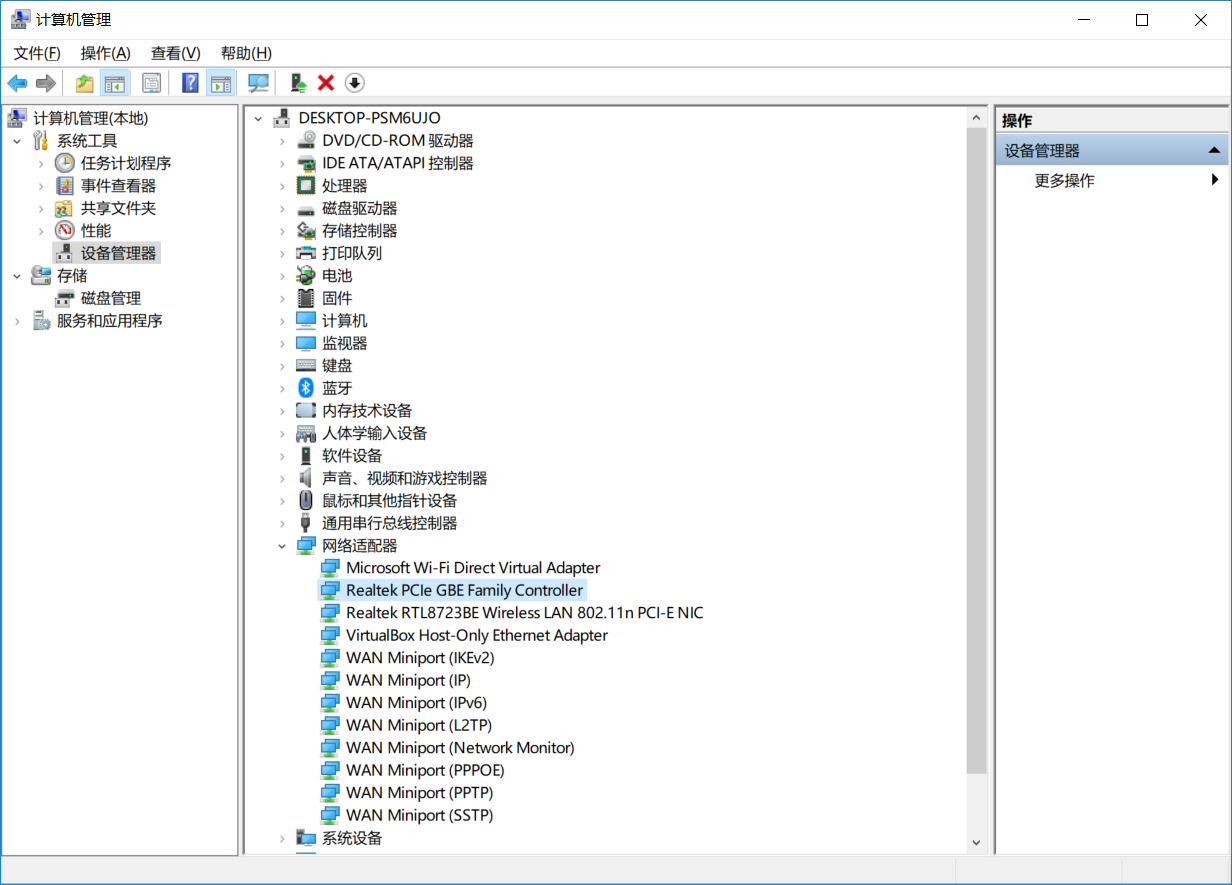Collapse the 网络适配器 node
Viewport: 1232px width, 885px height.
[282, 546]
